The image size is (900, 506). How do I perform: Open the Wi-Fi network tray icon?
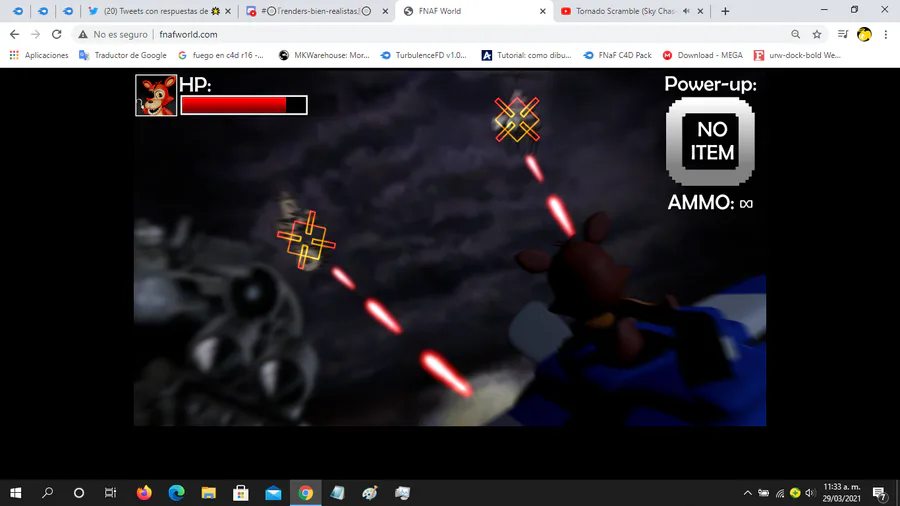point(779,493)
